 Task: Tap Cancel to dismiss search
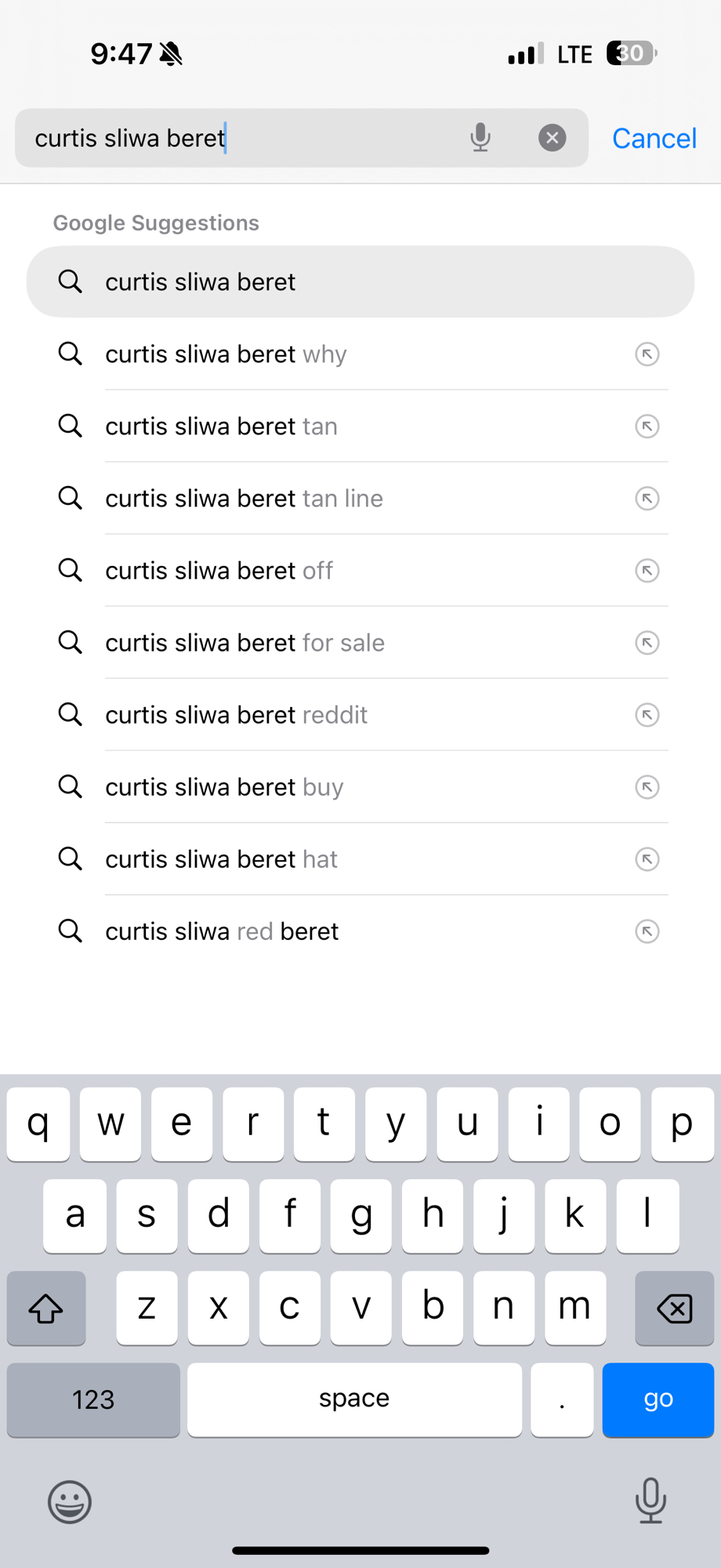click(x=654, y=139)
